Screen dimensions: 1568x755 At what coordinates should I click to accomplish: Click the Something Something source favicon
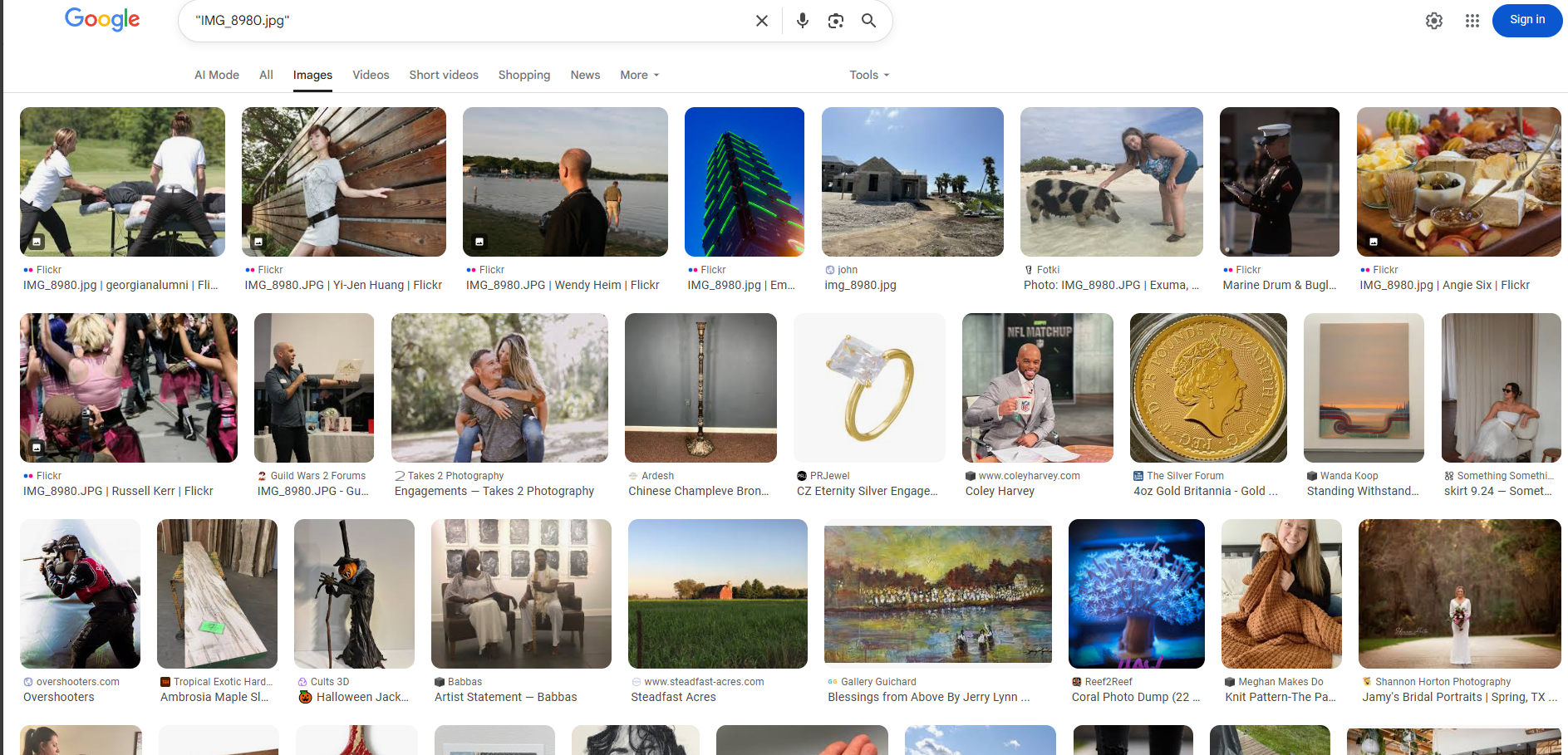click(1449, 476)
